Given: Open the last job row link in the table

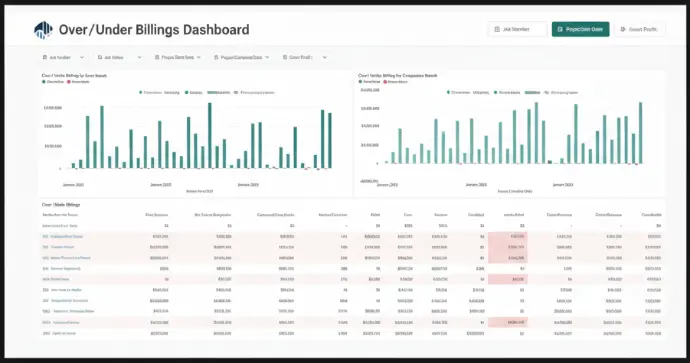Looking at the screenshot, I should coord(59,334).
